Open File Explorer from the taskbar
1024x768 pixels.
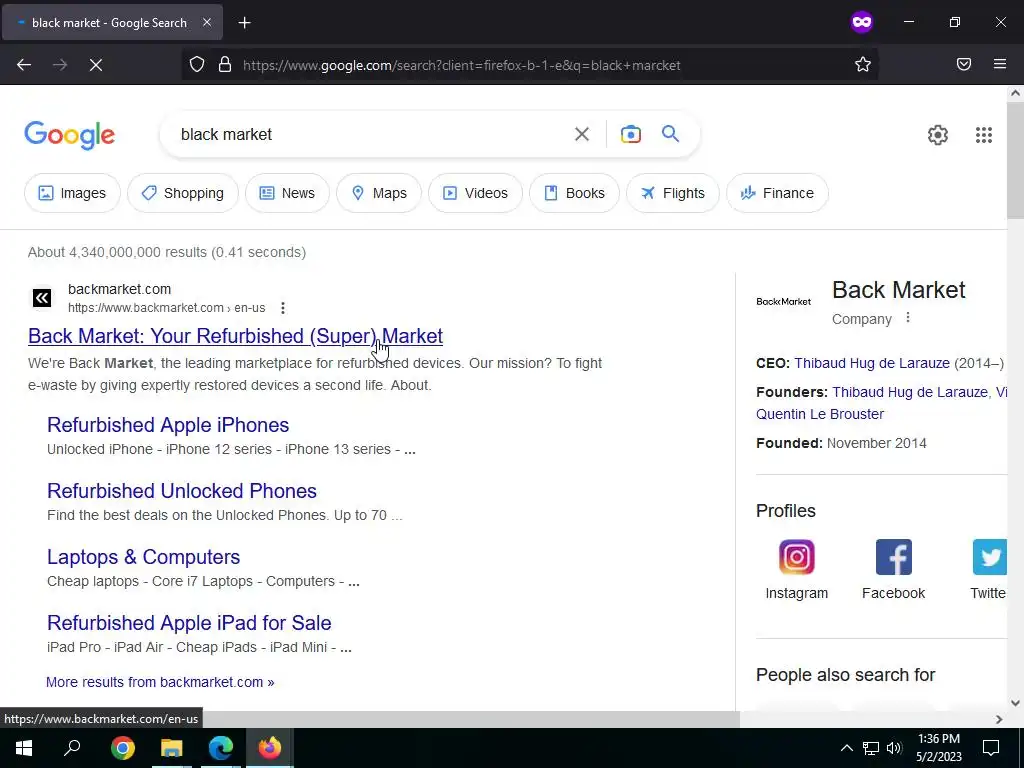click(x=172, y=748)
